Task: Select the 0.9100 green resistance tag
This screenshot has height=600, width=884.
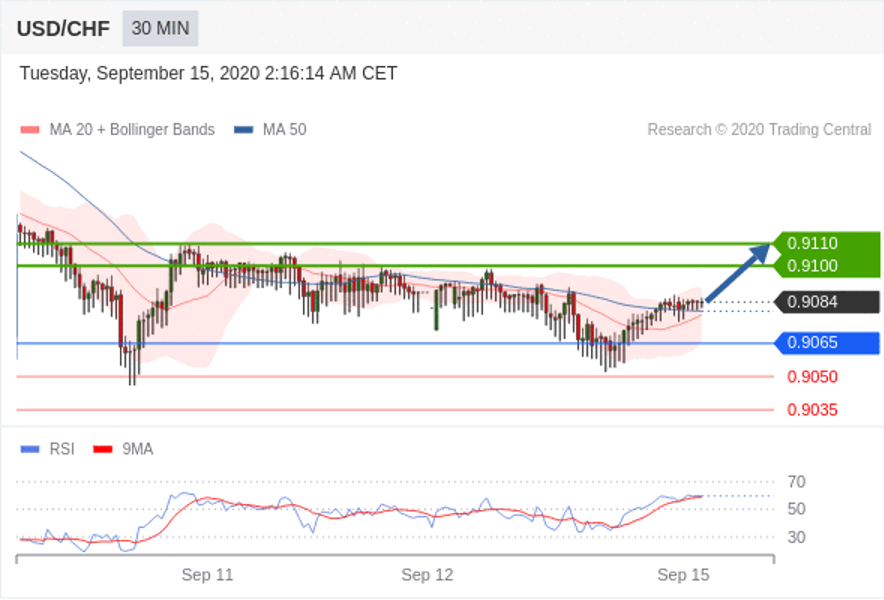Action: 826,266
